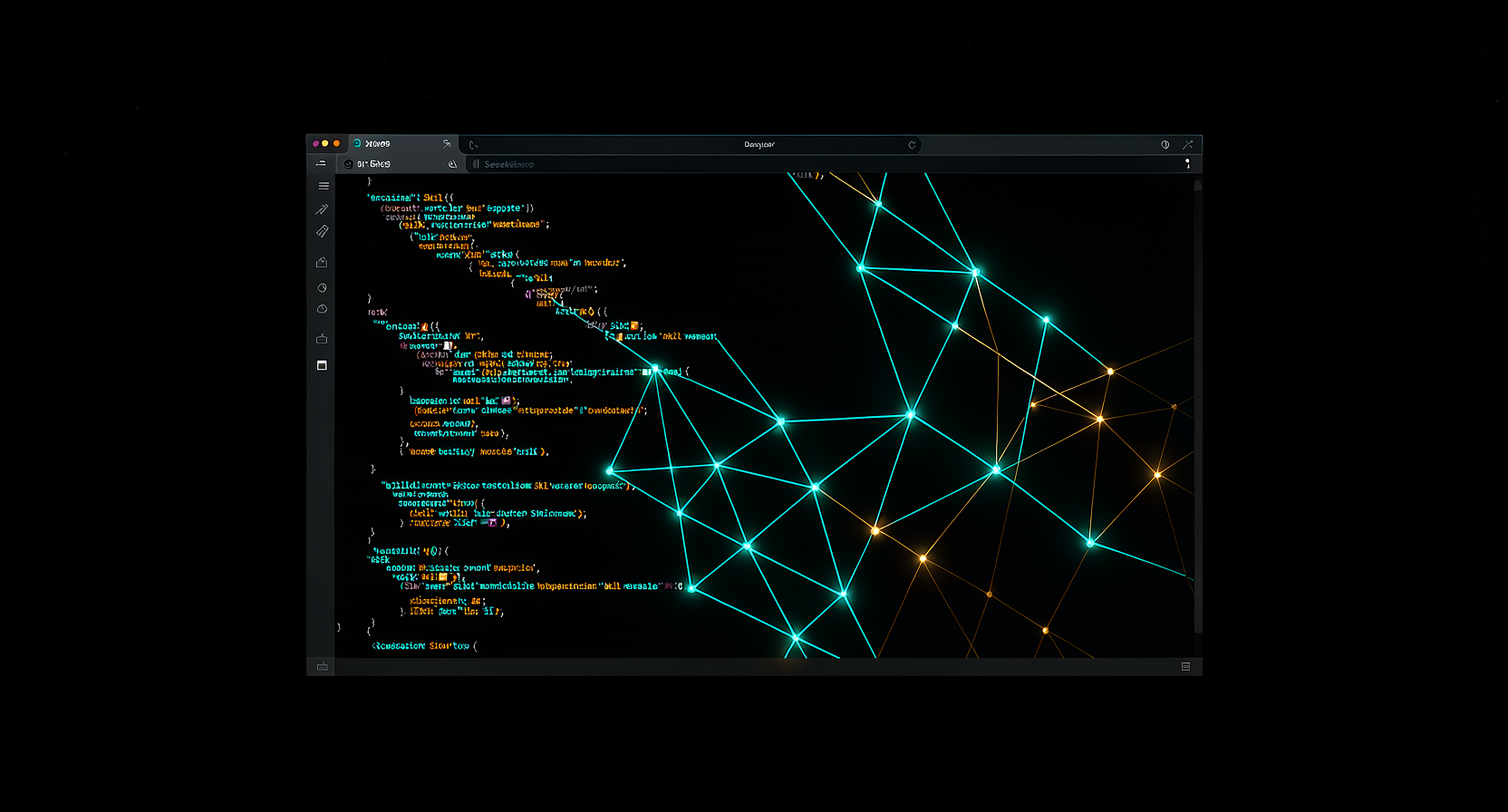Toggle the half-circle contrast icon in title bar
The height and width of the screenshot is (812, 1508).
coord(1165,145)
